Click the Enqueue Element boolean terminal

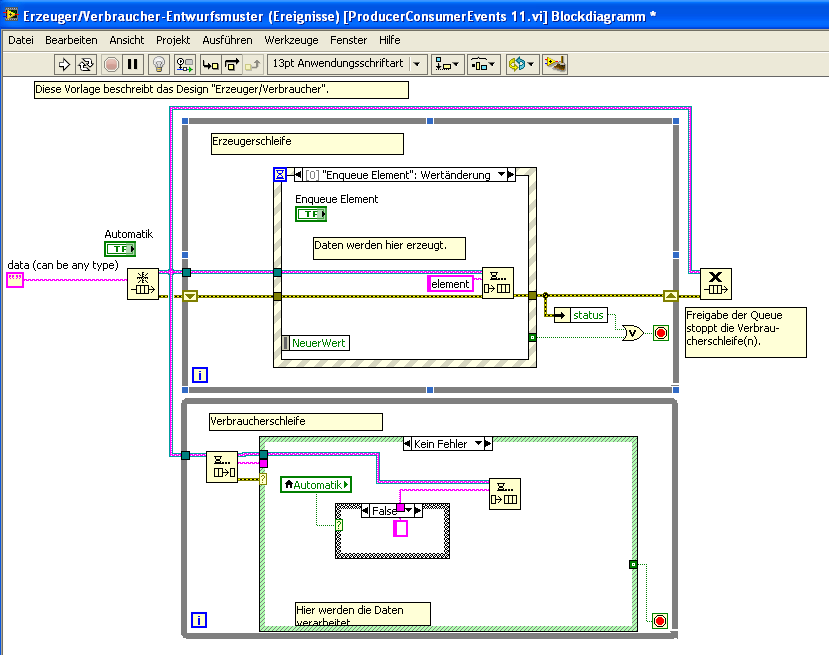311,214
